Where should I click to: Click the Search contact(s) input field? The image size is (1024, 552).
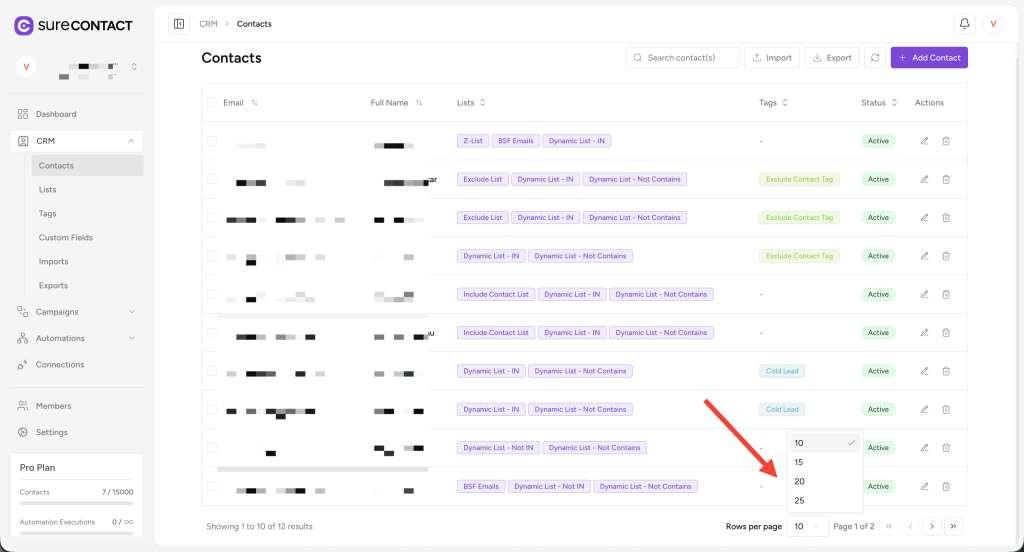[x=690, y=58]
